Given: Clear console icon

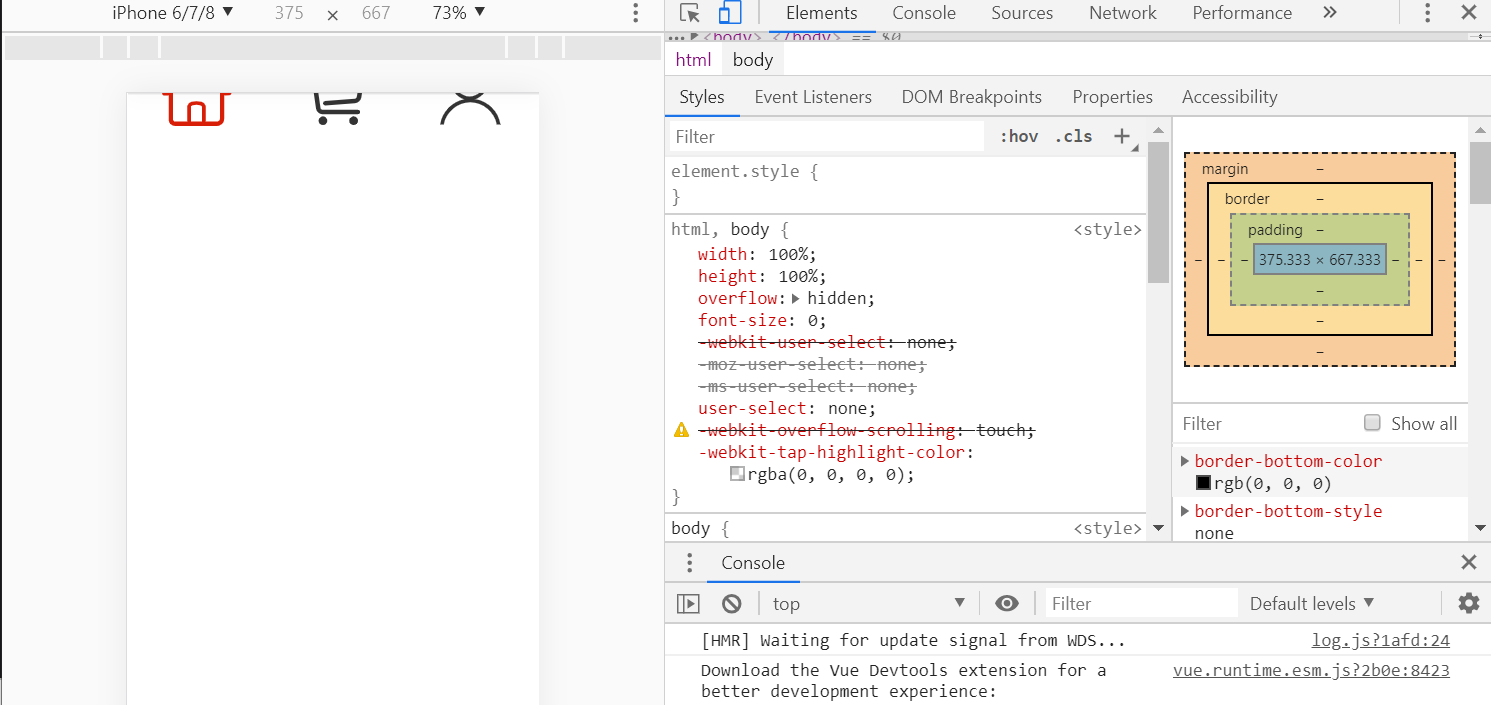Looking at the screenshot, I should pyautogui.click(x=732, y=603).
